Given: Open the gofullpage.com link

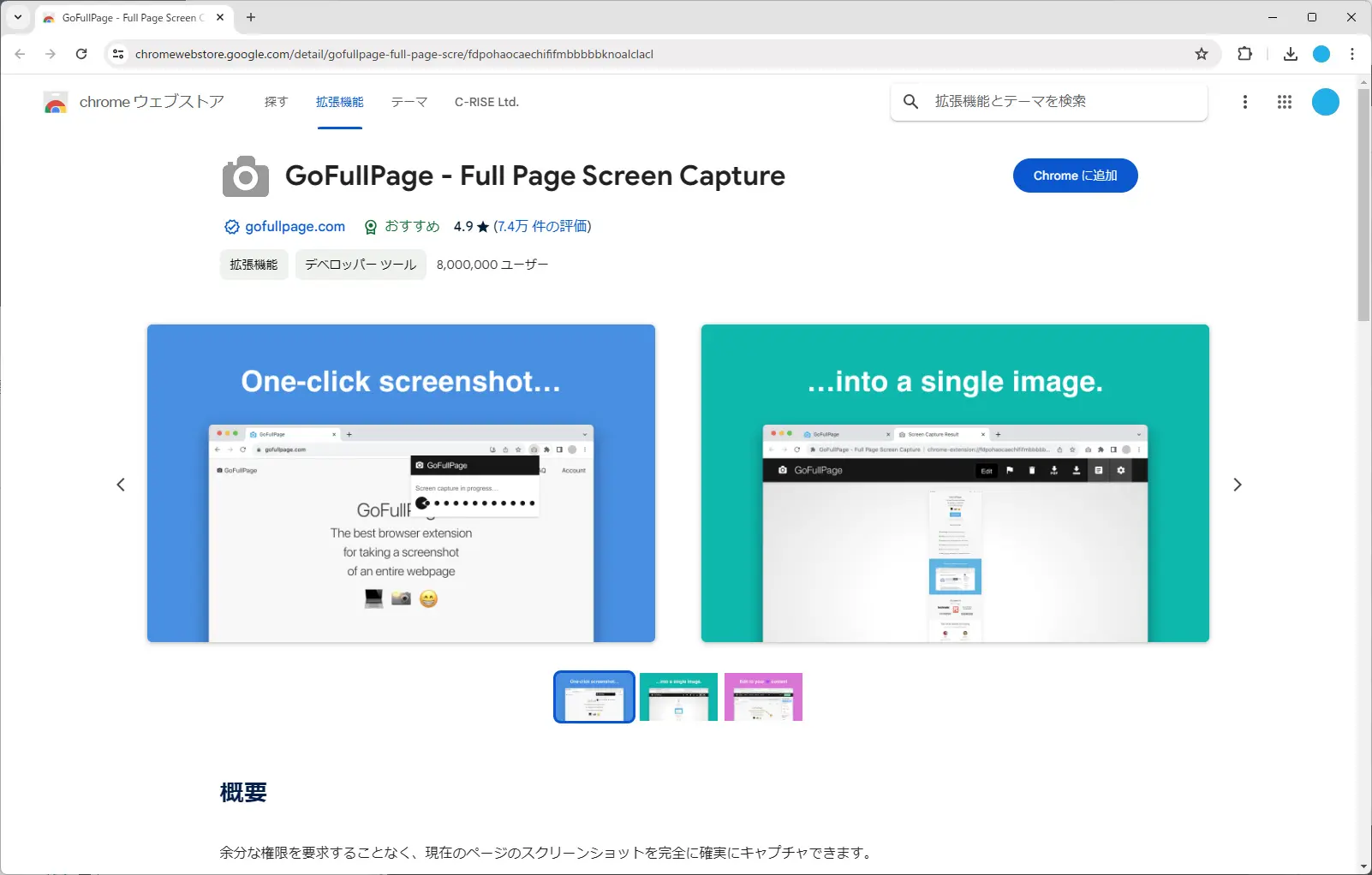Looking at the screenshot, I should click(x=295, y=226).
